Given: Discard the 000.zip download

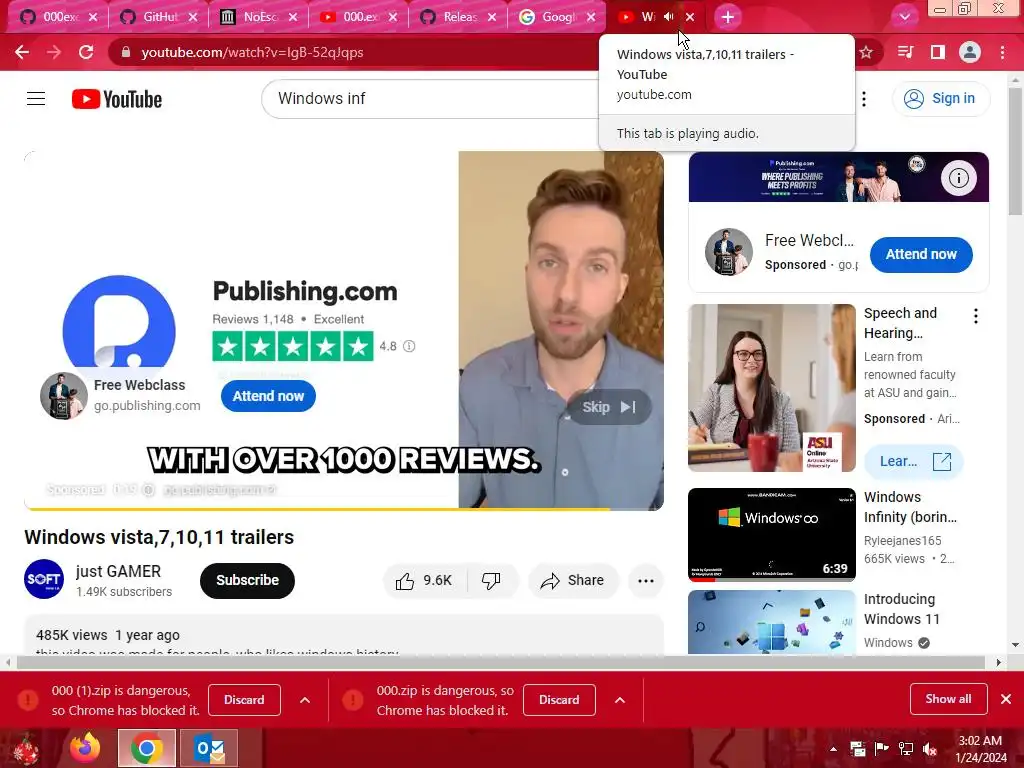Looking at the screenshot, I should tap(559, 699).
